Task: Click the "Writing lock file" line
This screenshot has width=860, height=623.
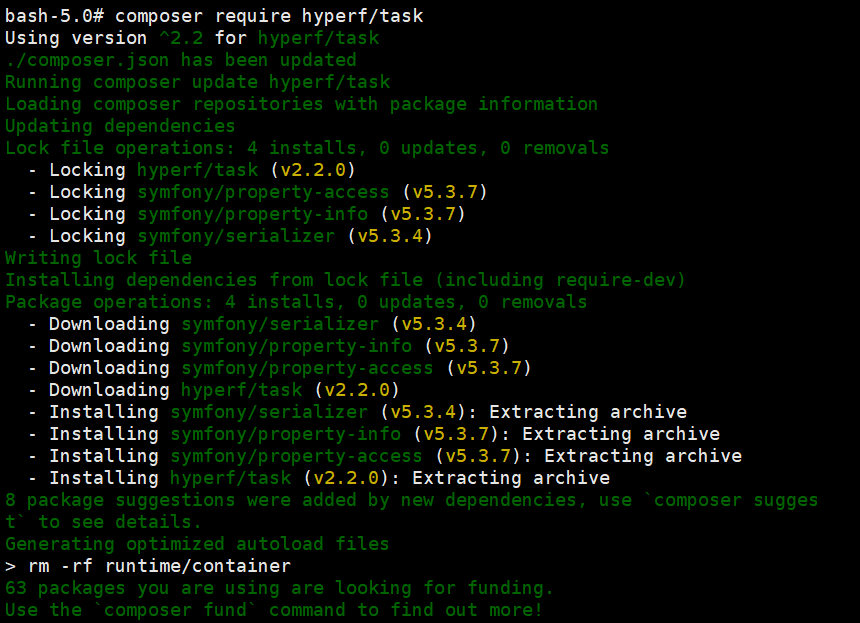Action: [98, 258]
